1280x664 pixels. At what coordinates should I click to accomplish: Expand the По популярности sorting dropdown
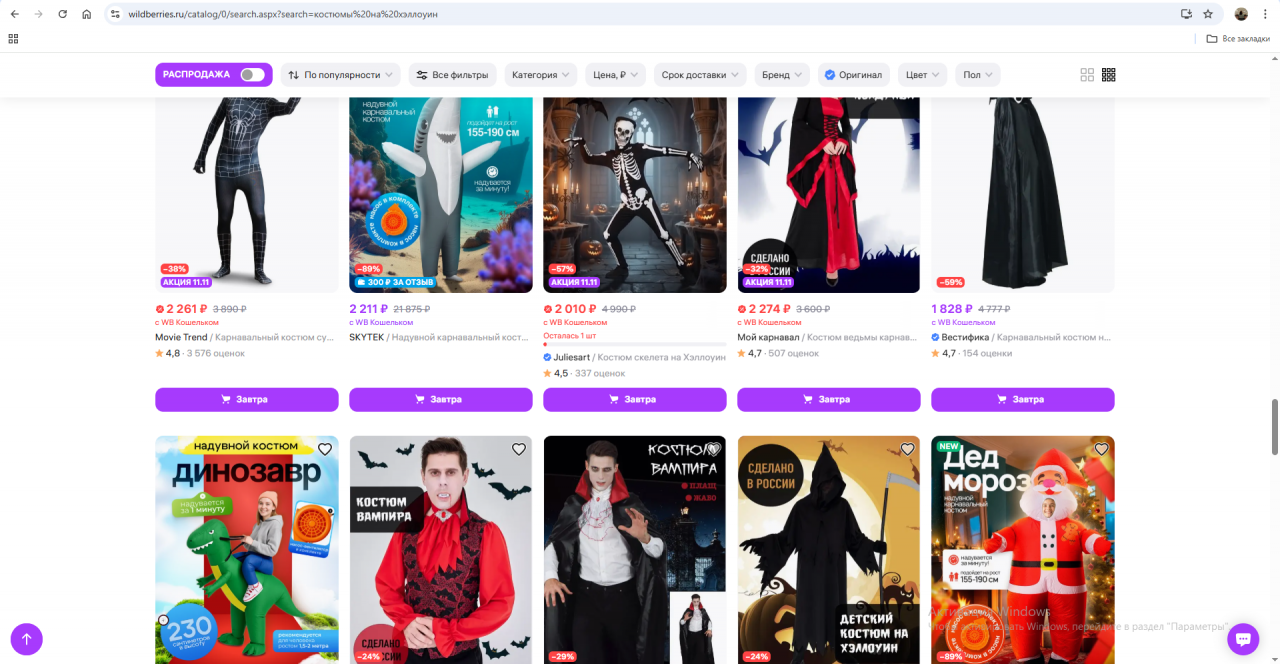coord(341,75)
